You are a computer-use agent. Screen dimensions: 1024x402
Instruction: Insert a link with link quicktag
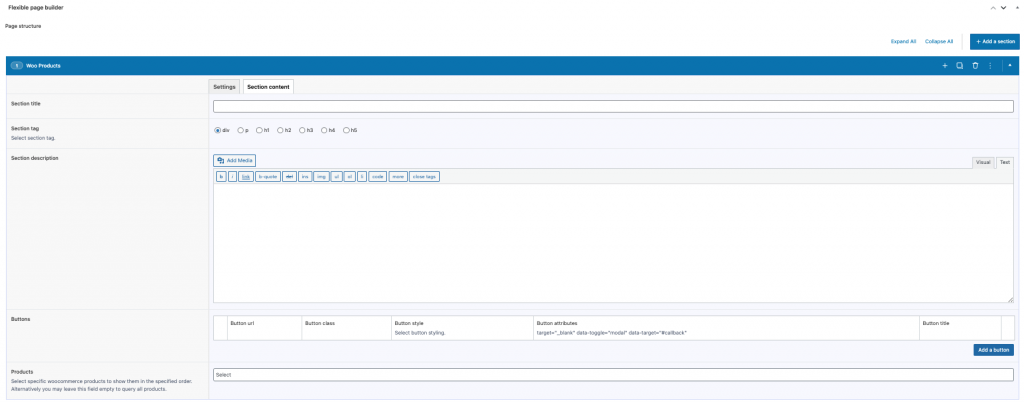pos(246,176)
